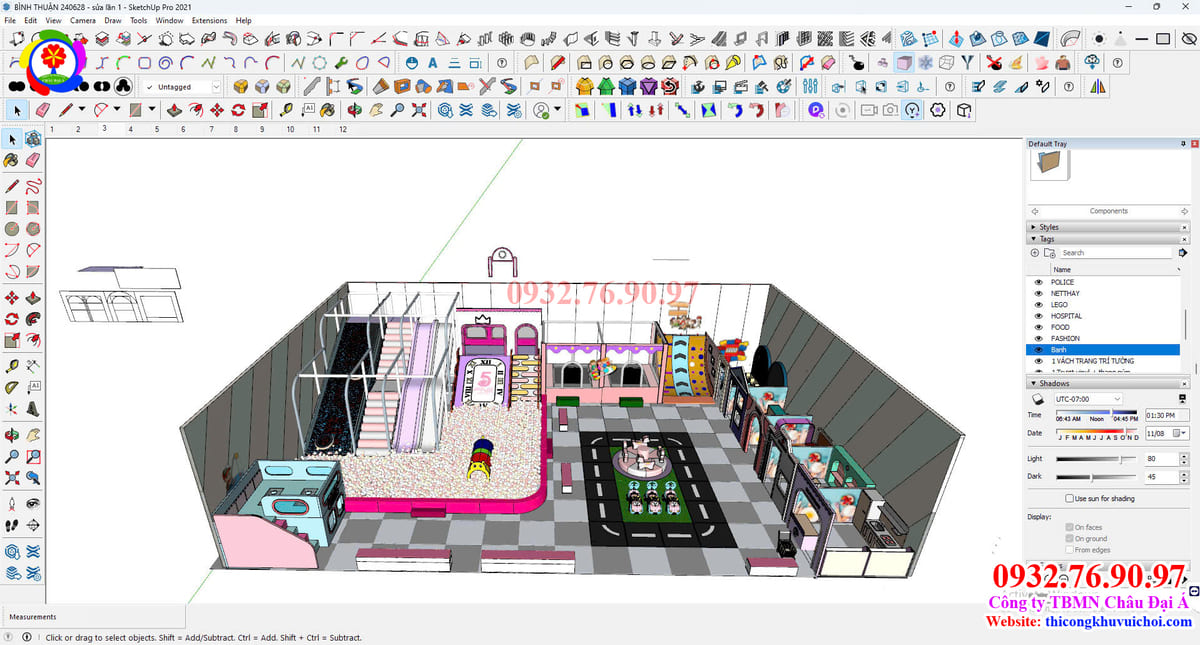Click the Add Tag plus icon
Image resolution: width=1200 pixels, height=645 pixels.
tap(1035, 253)
